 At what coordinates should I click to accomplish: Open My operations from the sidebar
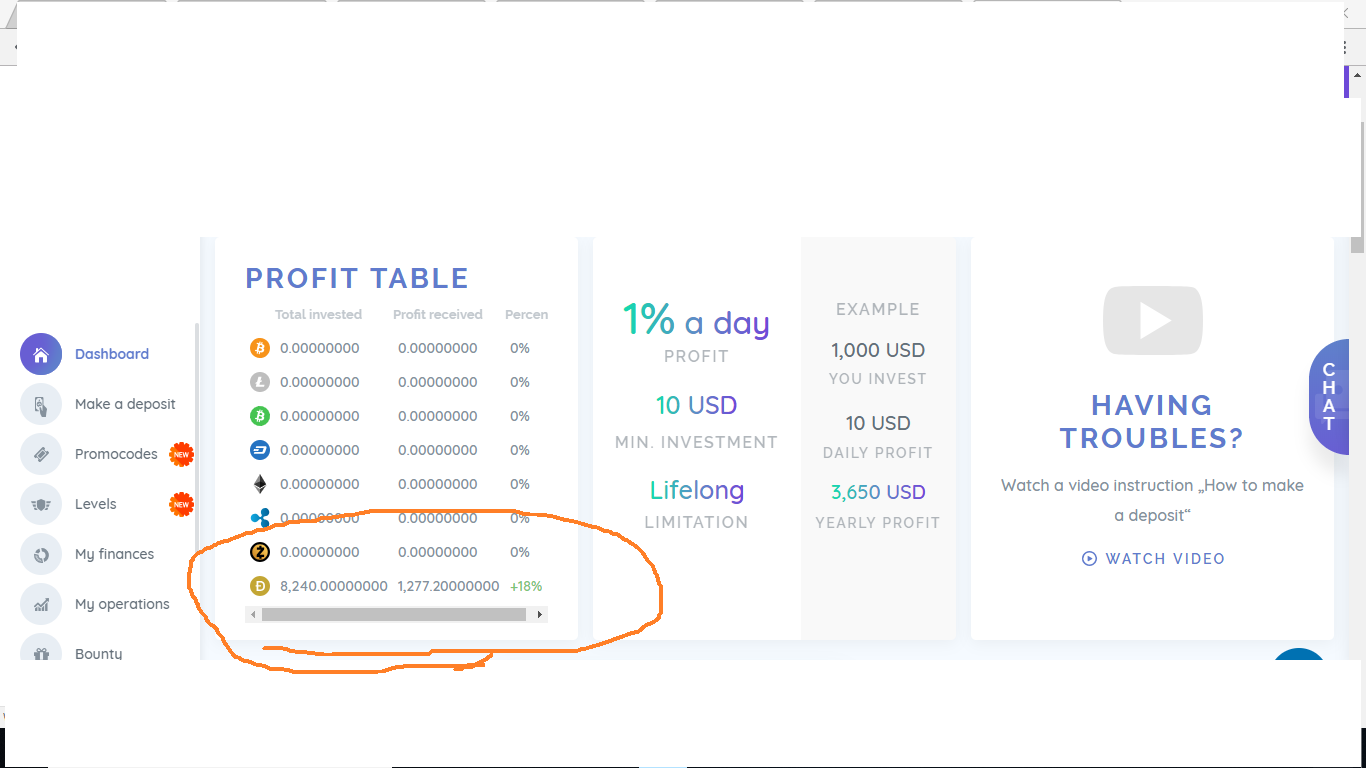(x=122, y=604)
